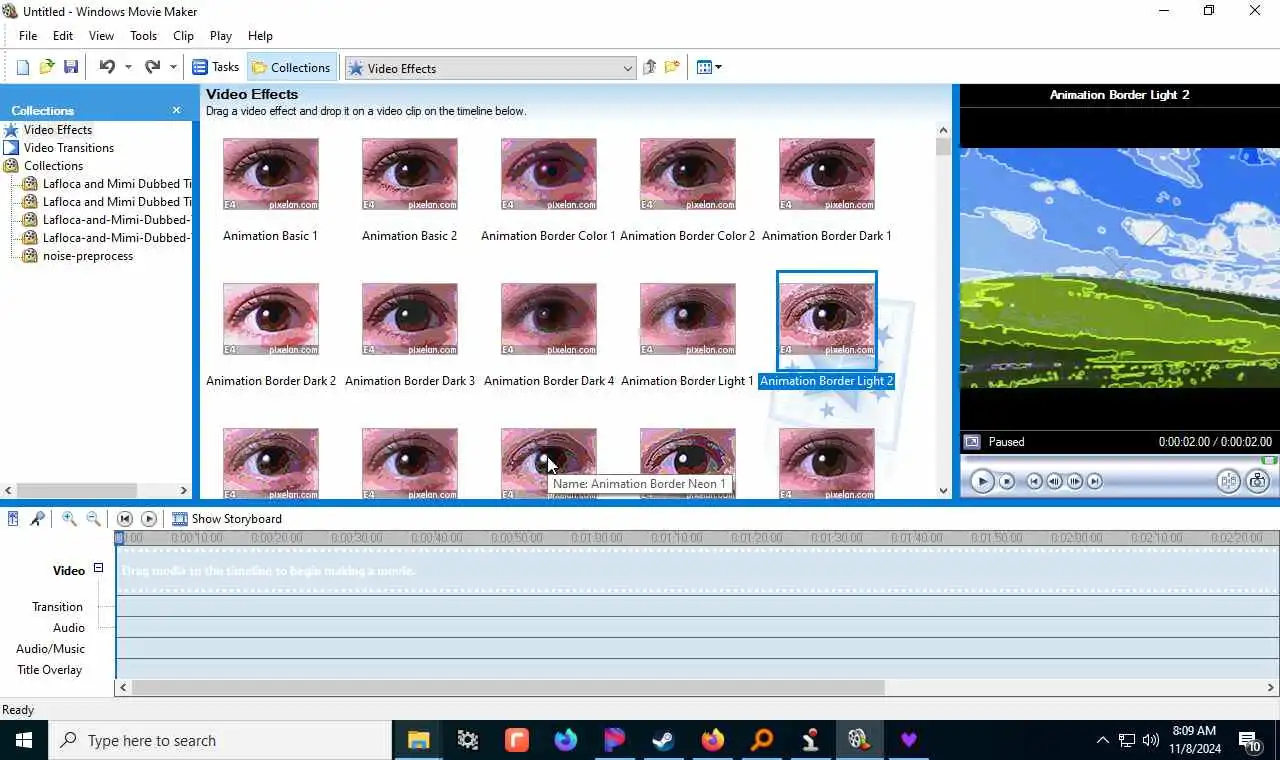Select Video Effects in the collections tree
The image size is (1280, 760).
57,129
